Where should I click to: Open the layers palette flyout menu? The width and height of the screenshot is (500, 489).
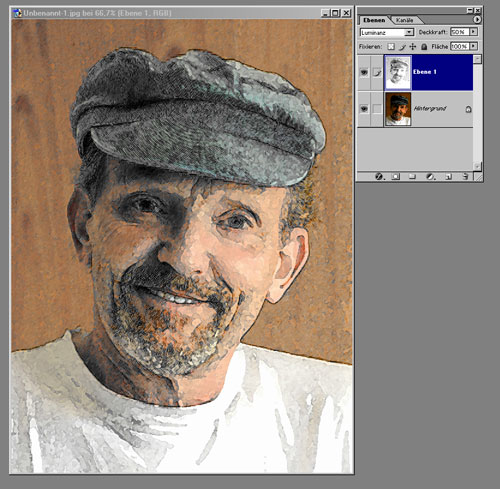[x=477, y=20]
